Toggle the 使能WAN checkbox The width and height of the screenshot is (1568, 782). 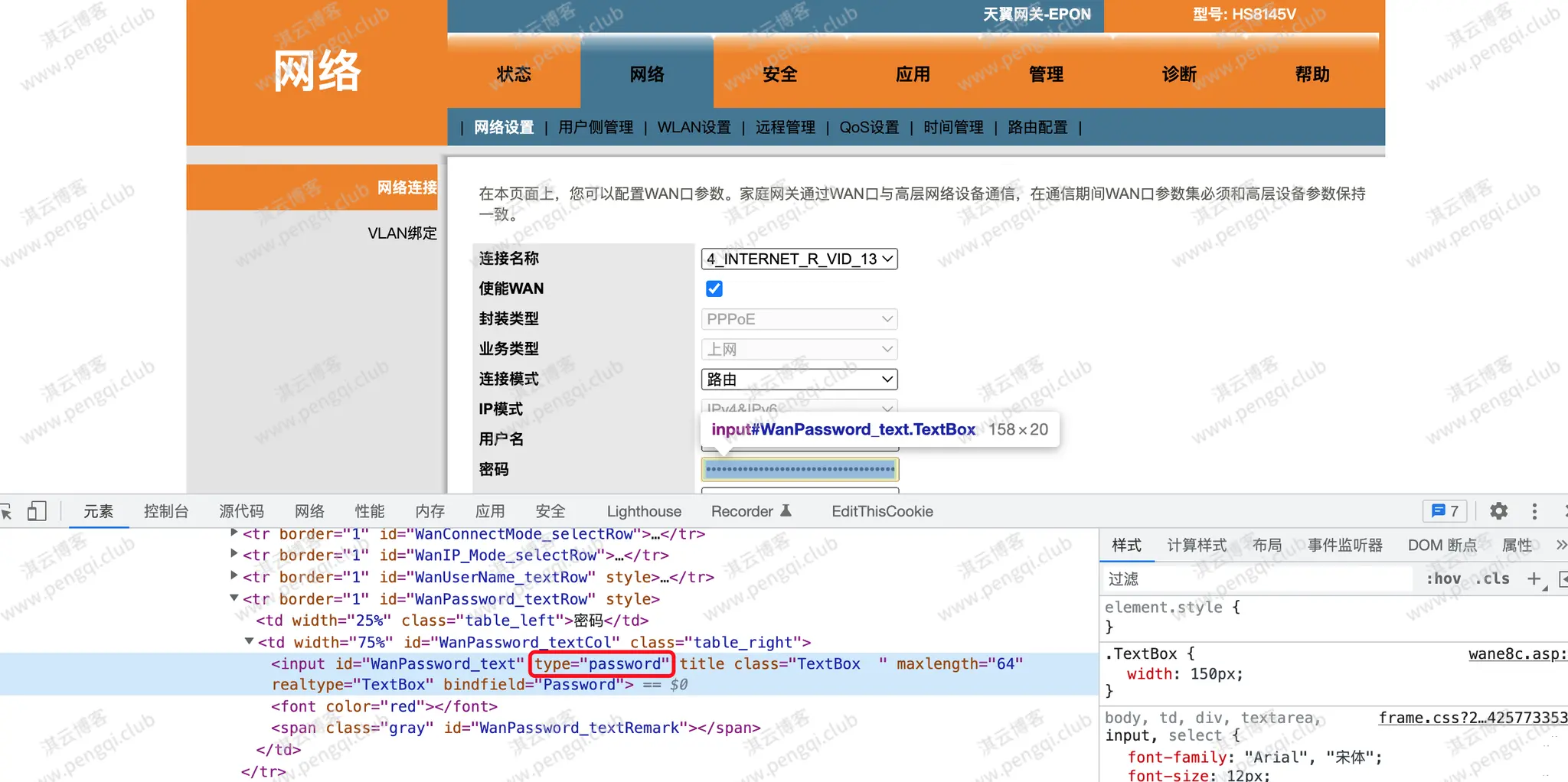(714, 288)
